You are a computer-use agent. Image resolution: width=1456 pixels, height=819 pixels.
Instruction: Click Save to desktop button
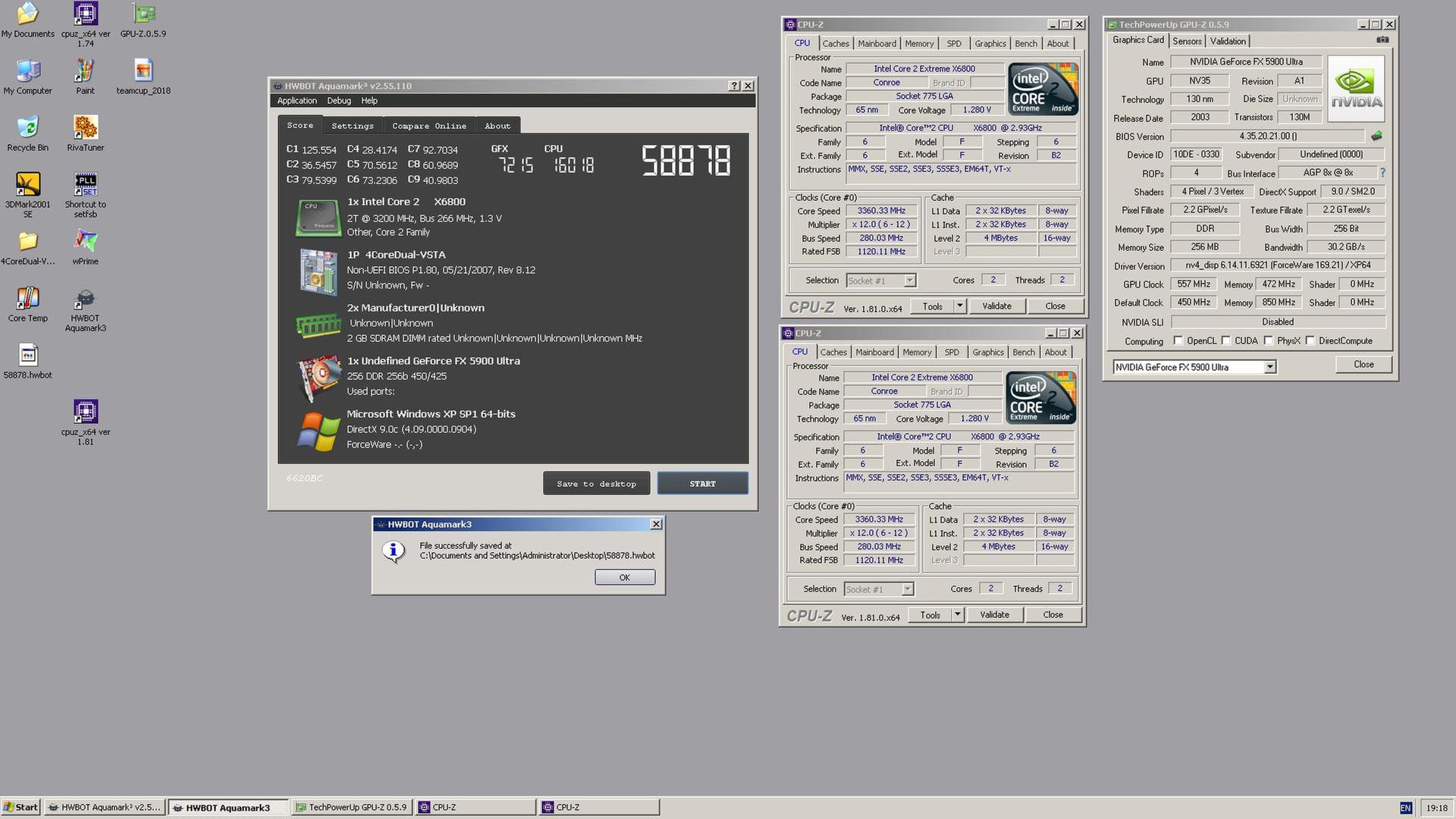coord(596,484)
